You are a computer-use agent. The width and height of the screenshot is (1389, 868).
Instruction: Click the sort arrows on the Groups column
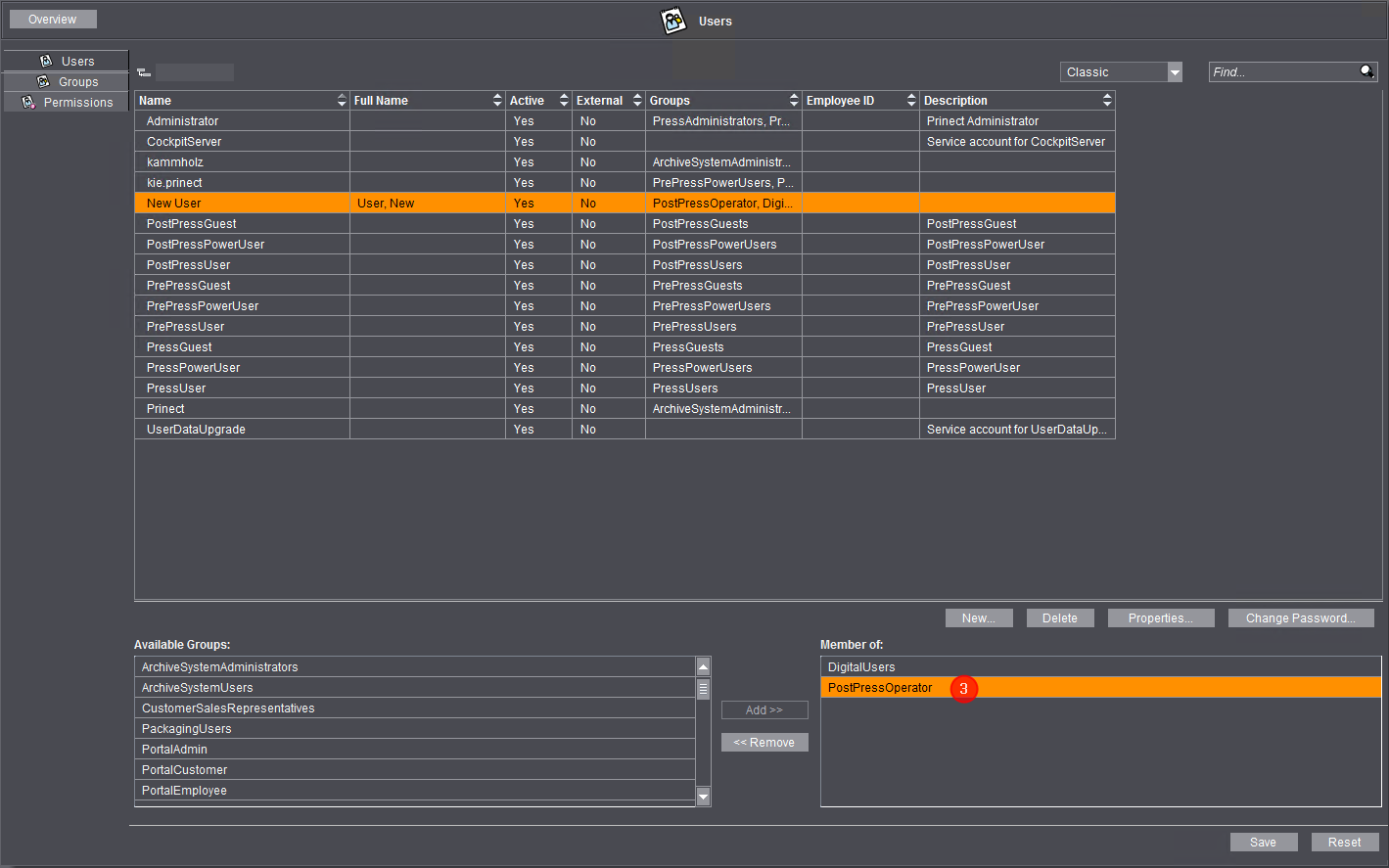794,101
